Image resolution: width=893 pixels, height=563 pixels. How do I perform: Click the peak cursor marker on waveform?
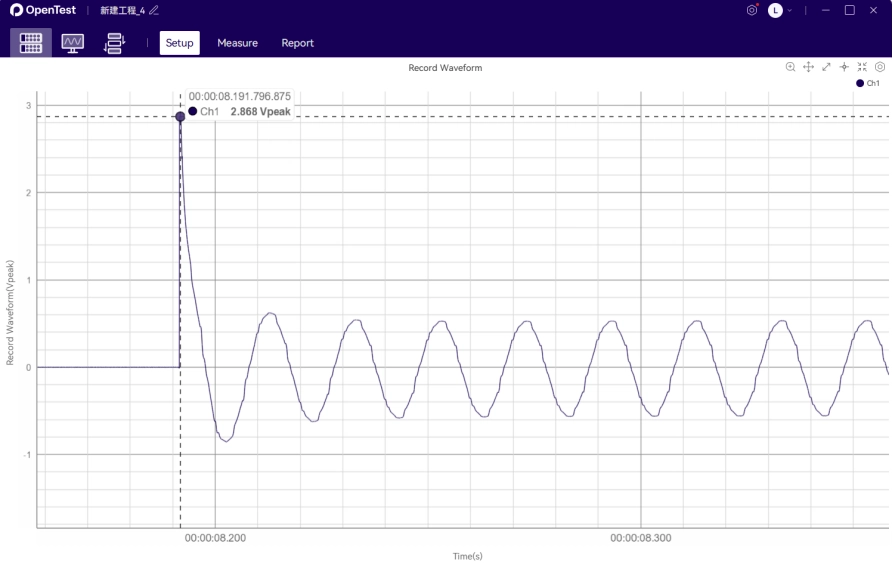180,117
